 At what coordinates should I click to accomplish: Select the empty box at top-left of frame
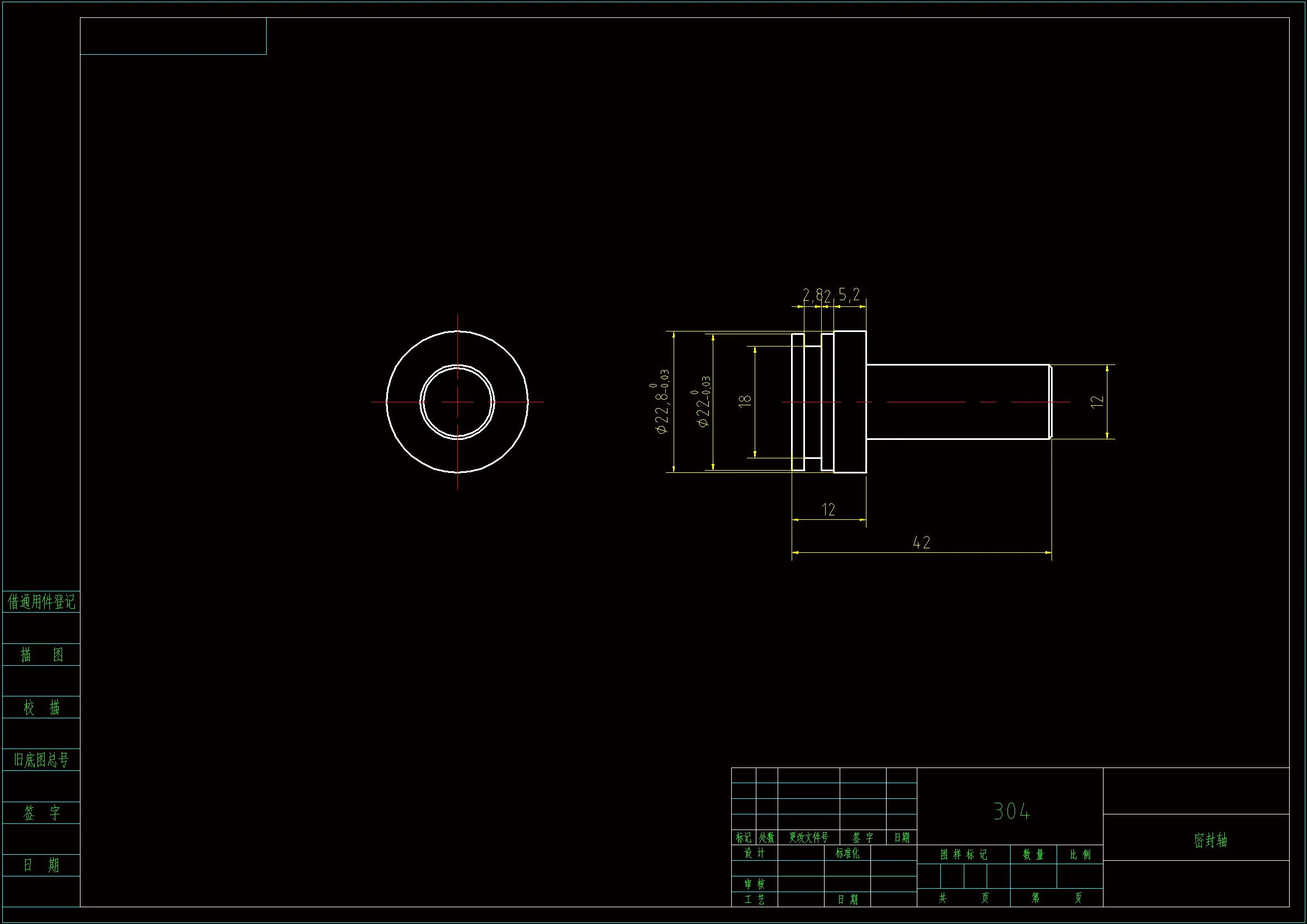point(173,36)
